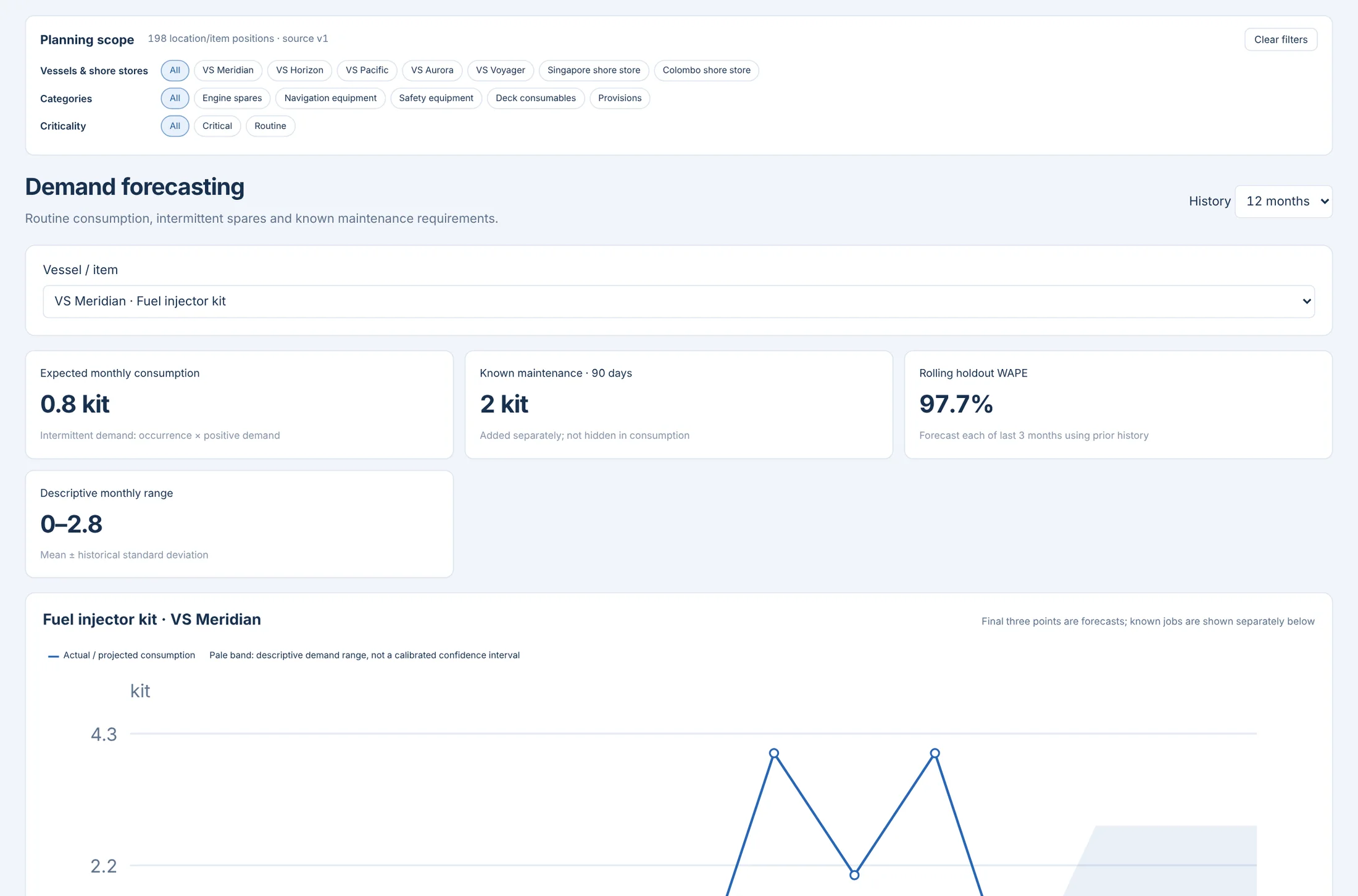Filter by Safety equipment category
Image resolution: width=1358 pixels, height=896 pixels.
pos(436,98)
